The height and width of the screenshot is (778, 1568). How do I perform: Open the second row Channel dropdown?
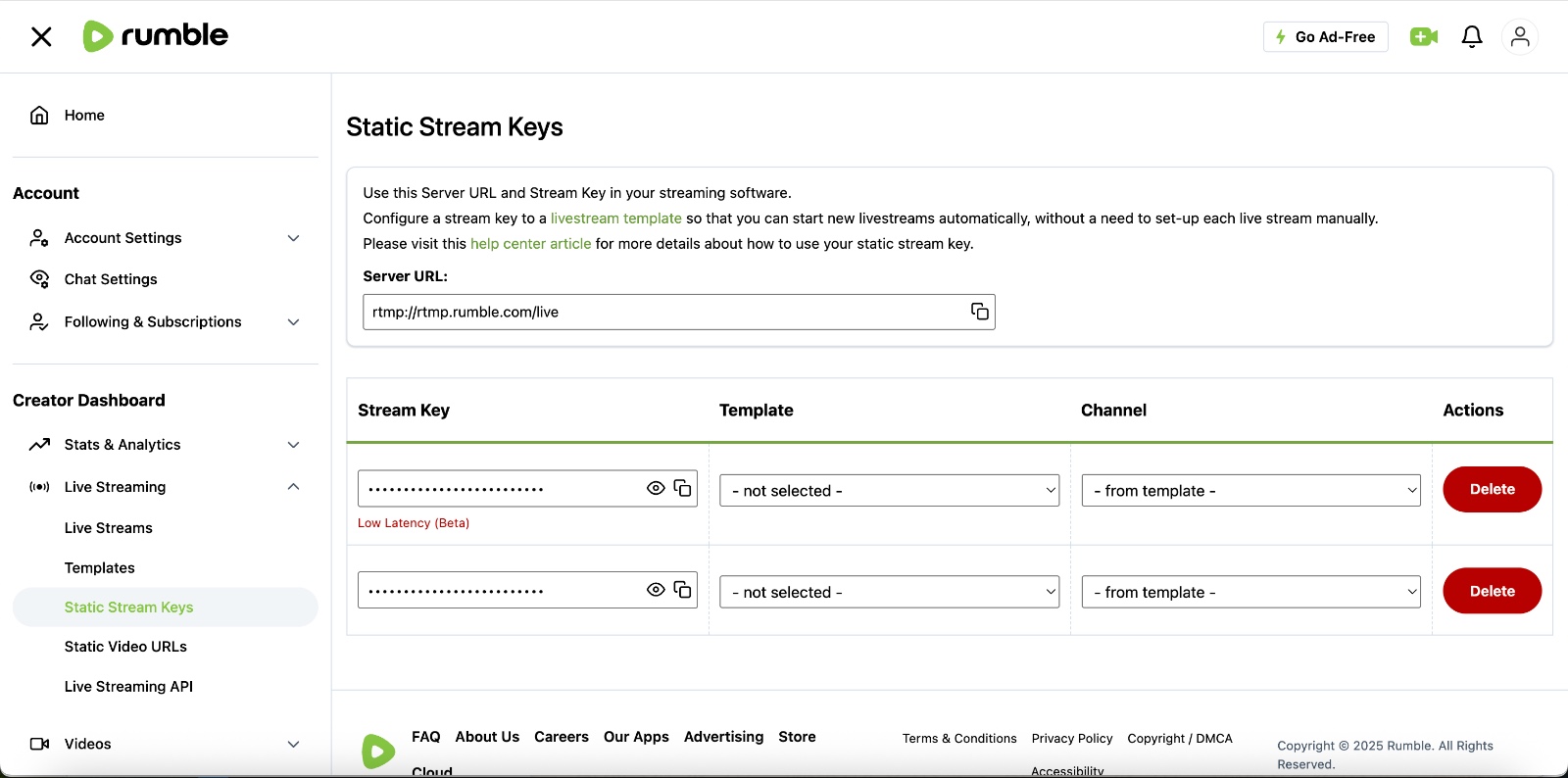[x=1250, y=592]
